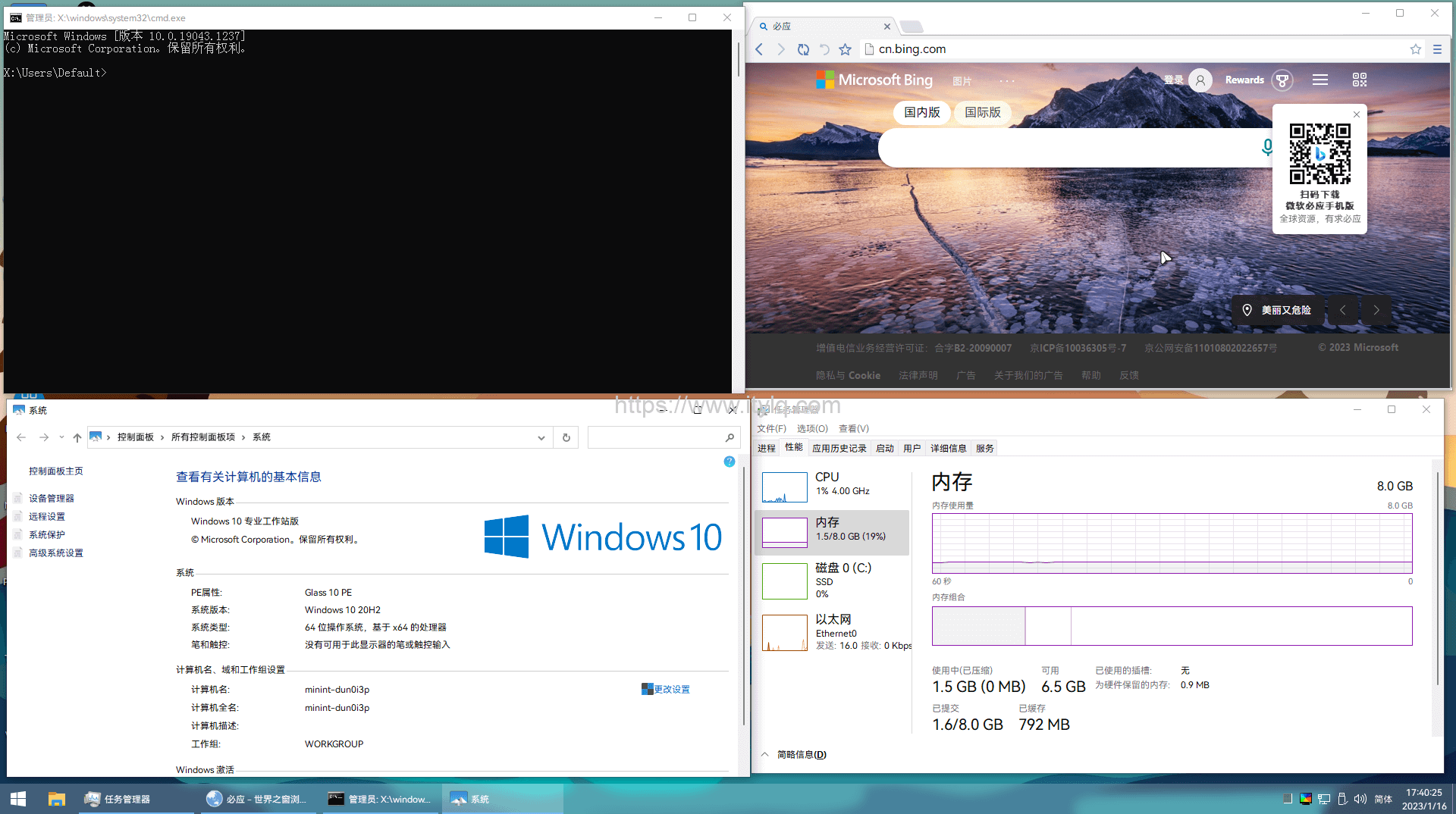This screenshot has height=814, width=1456.
Task: Switch to the 详细信息 tab
Action: click(948, 448)
